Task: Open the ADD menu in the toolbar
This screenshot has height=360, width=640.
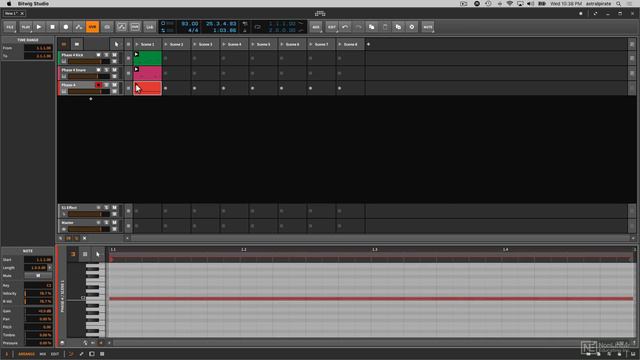Action: pos(316,27)
